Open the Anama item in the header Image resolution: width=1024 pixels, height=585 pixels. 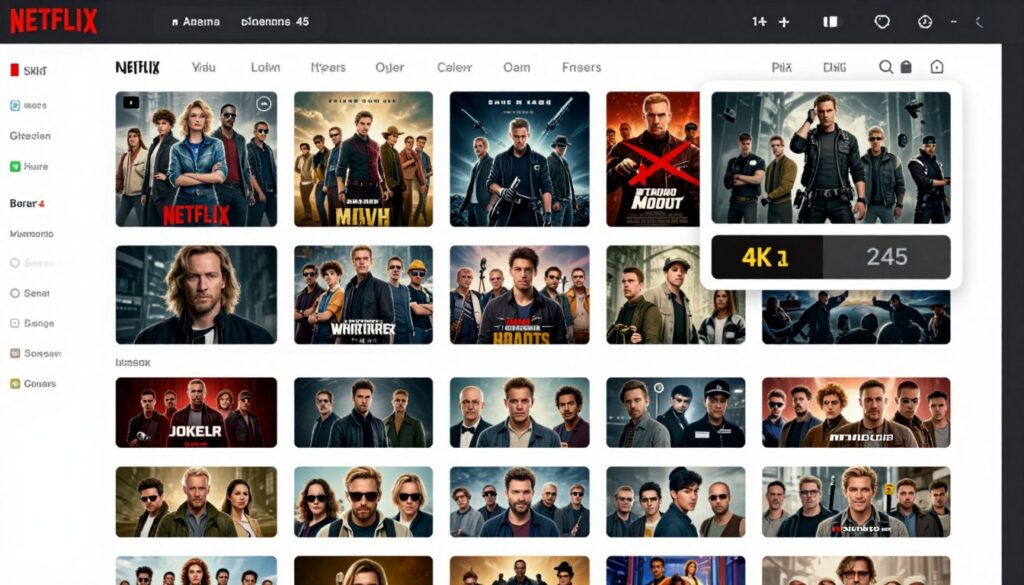click(x=196, y=22)
